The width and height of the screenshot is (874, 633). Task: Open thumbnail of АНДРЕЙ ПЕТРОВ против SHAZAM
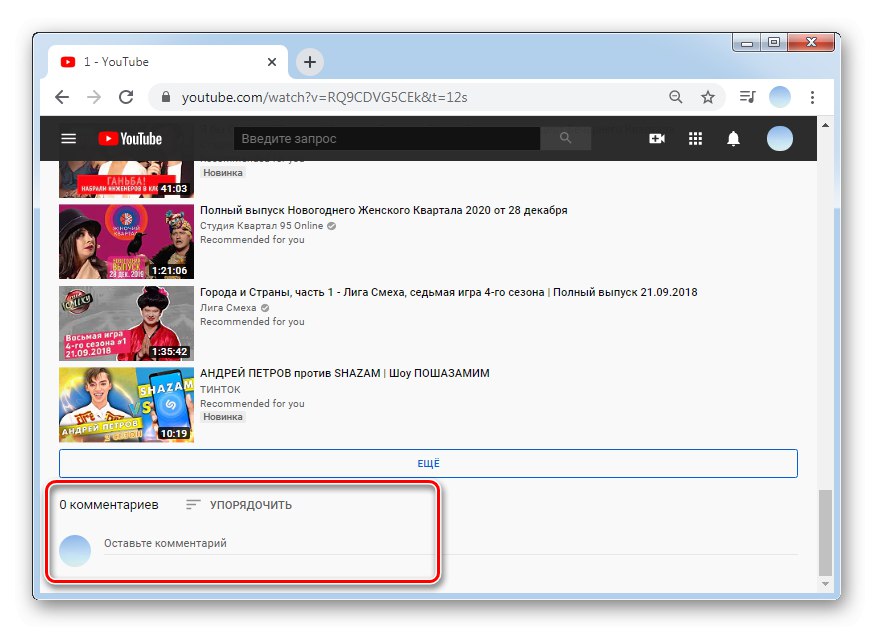click(127, 405)
